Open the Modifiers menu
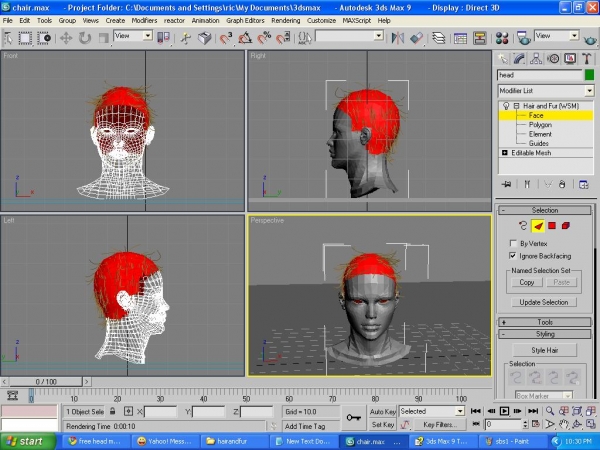The width and height of the screenshot is (600, 450). click(x=144, y=21)
